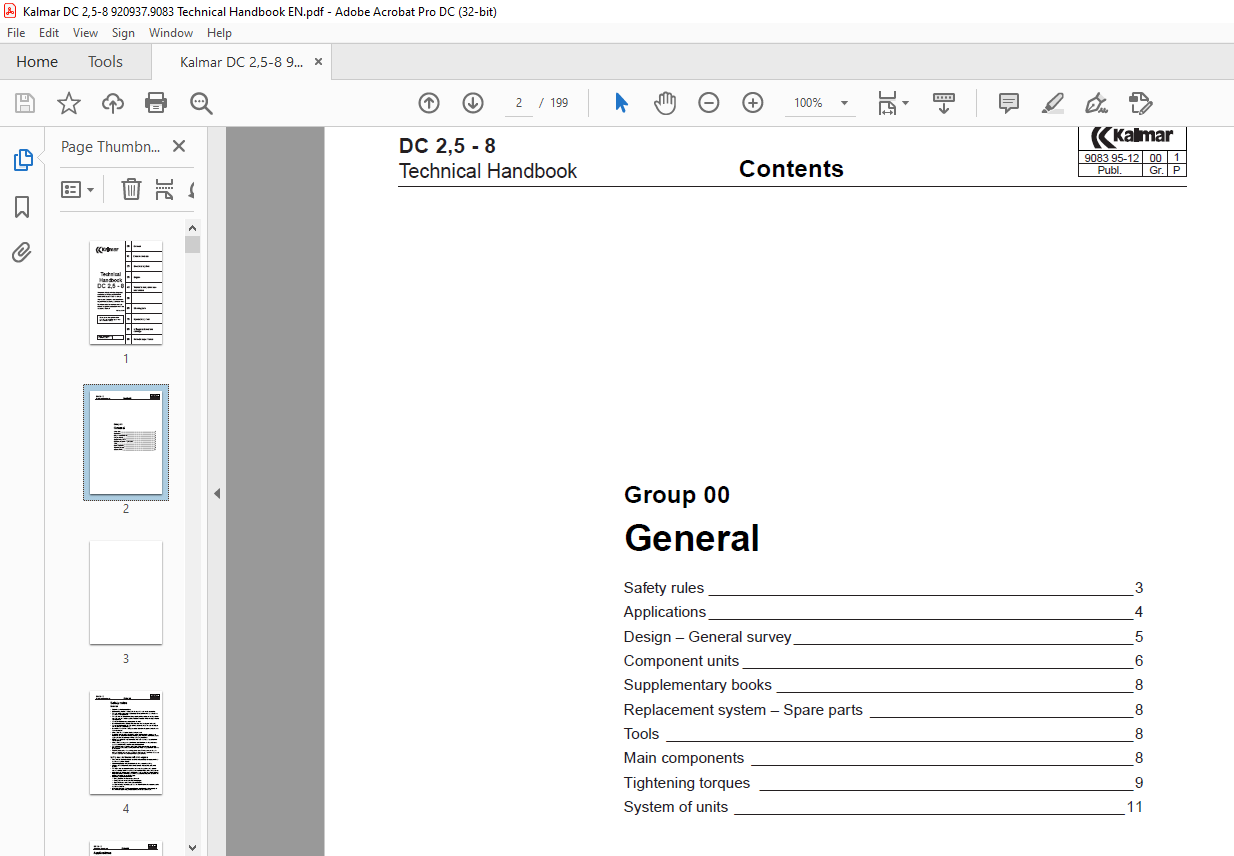Open the zoom level dropdown
The height and width of the screenshot is (856, 1234).
point(844,103)
